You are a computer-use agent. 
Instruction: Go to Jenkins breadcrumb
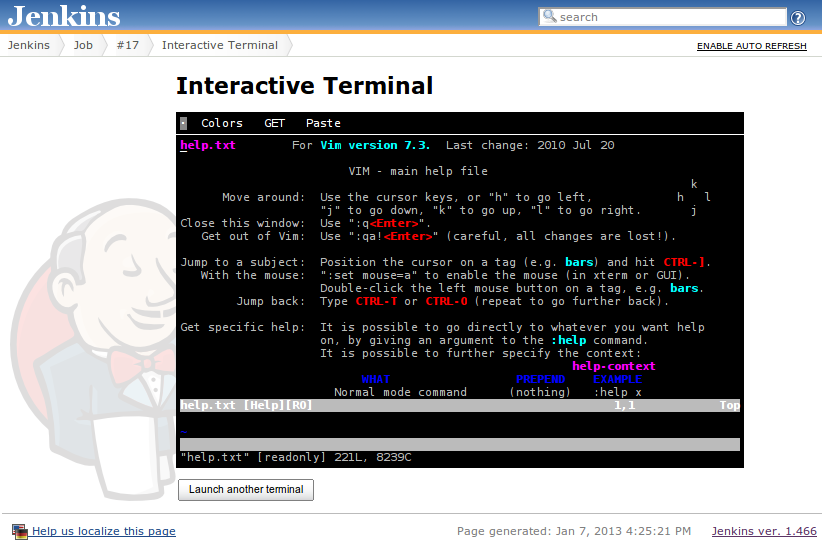29,45
